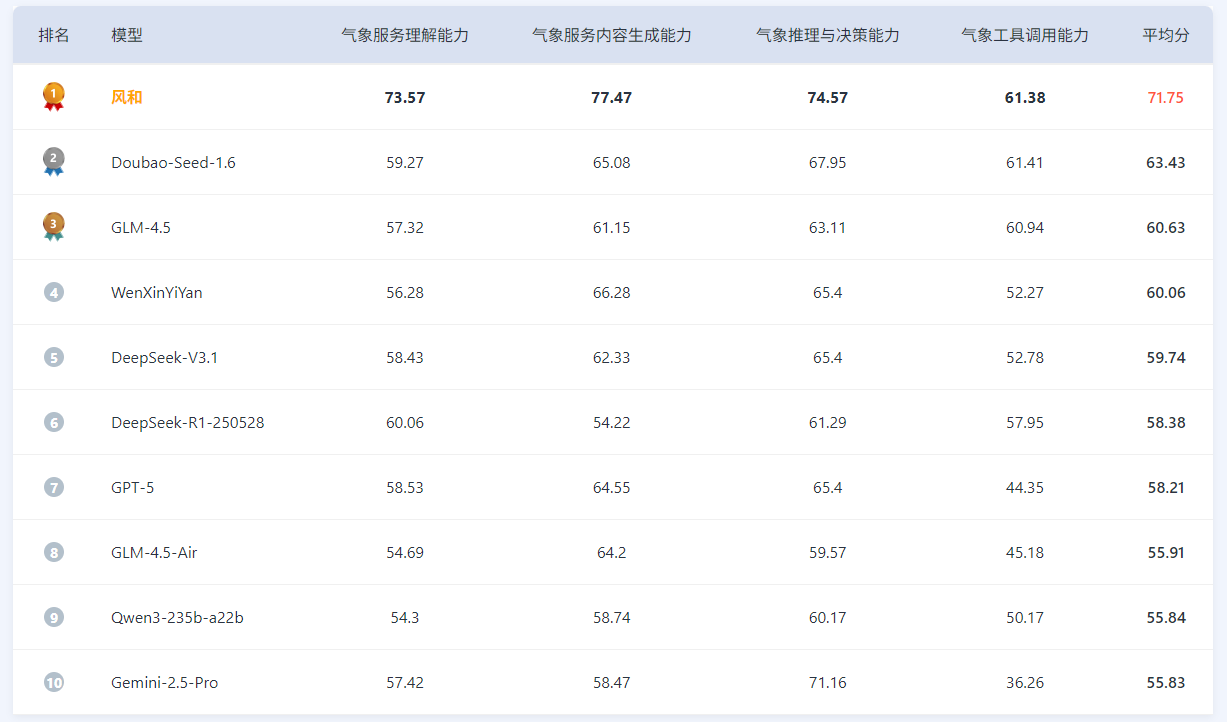This screenshot has height=722, width=1227.
Task: Click the 59.27 score in Doubao row
Action: [x=405, y=162]
